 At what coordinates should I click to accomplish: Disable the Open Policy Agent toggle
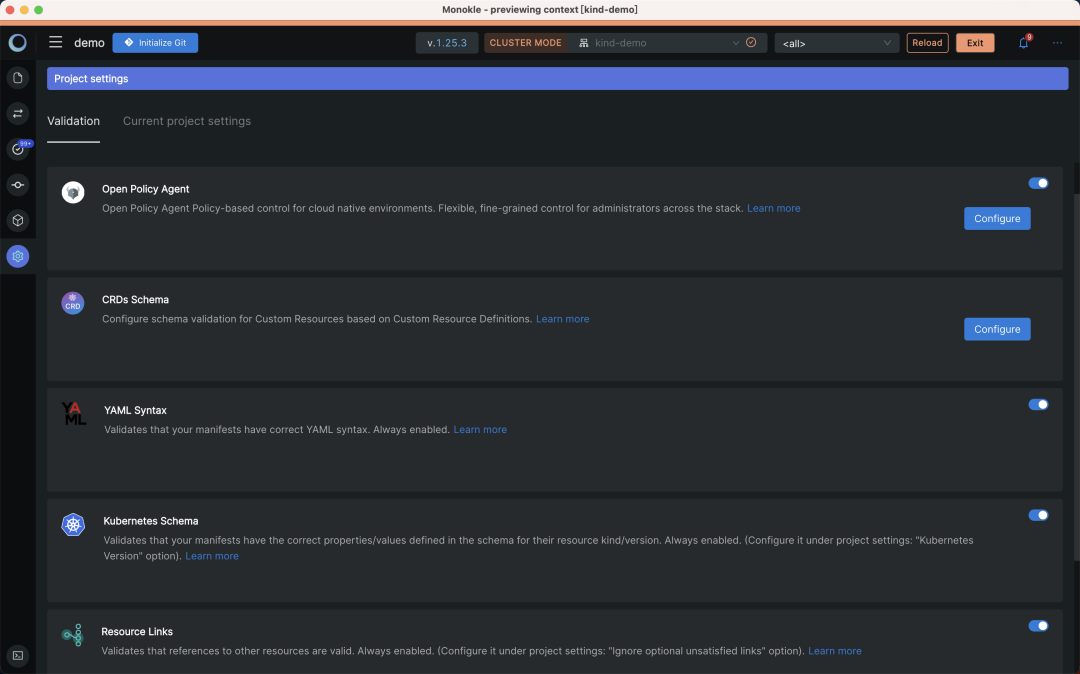coord(1038,183)
